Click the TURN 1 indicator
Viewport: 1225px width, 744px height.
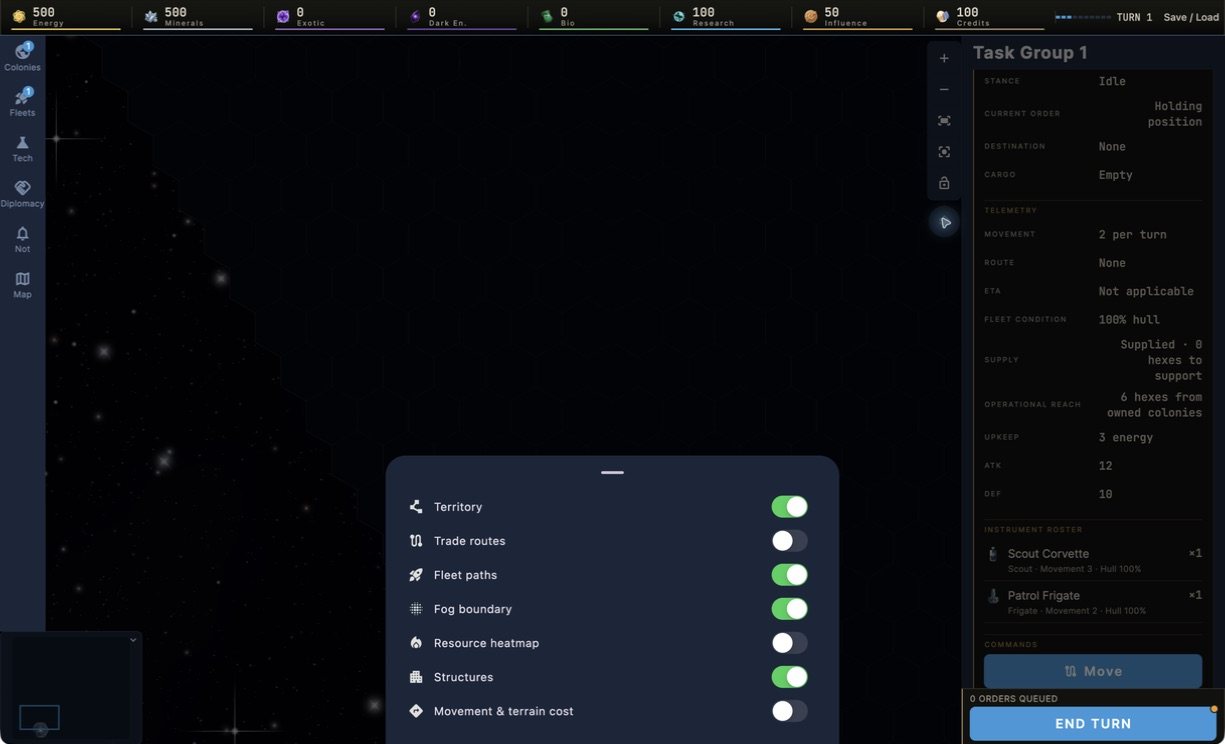click(1134, 17)
